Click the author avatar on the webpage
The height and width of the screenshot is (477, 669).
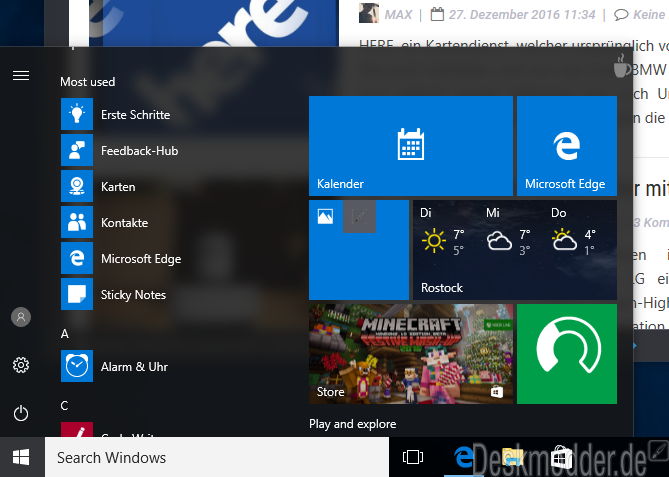click(x=369, y=13)
